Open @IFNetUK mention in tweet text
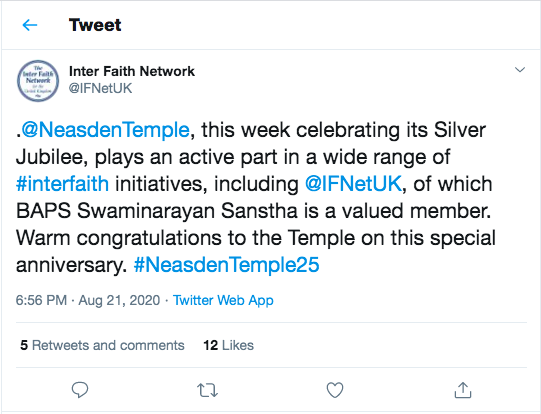 pos(353,184)
